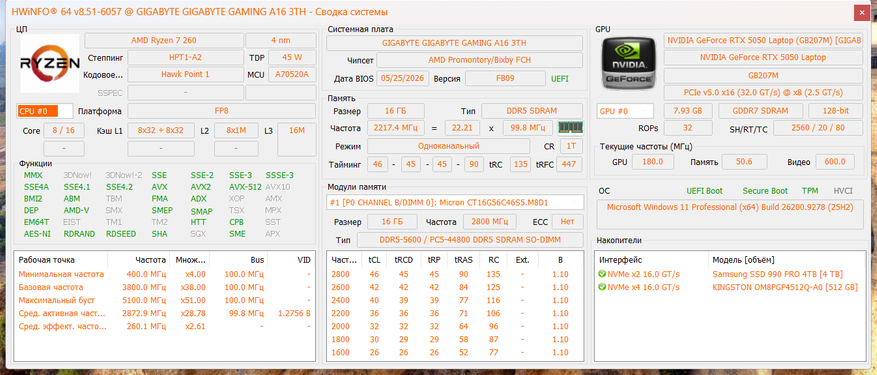Click the green memory module chip icon
This screenshot has height=375, width=877.
(570, 128)
